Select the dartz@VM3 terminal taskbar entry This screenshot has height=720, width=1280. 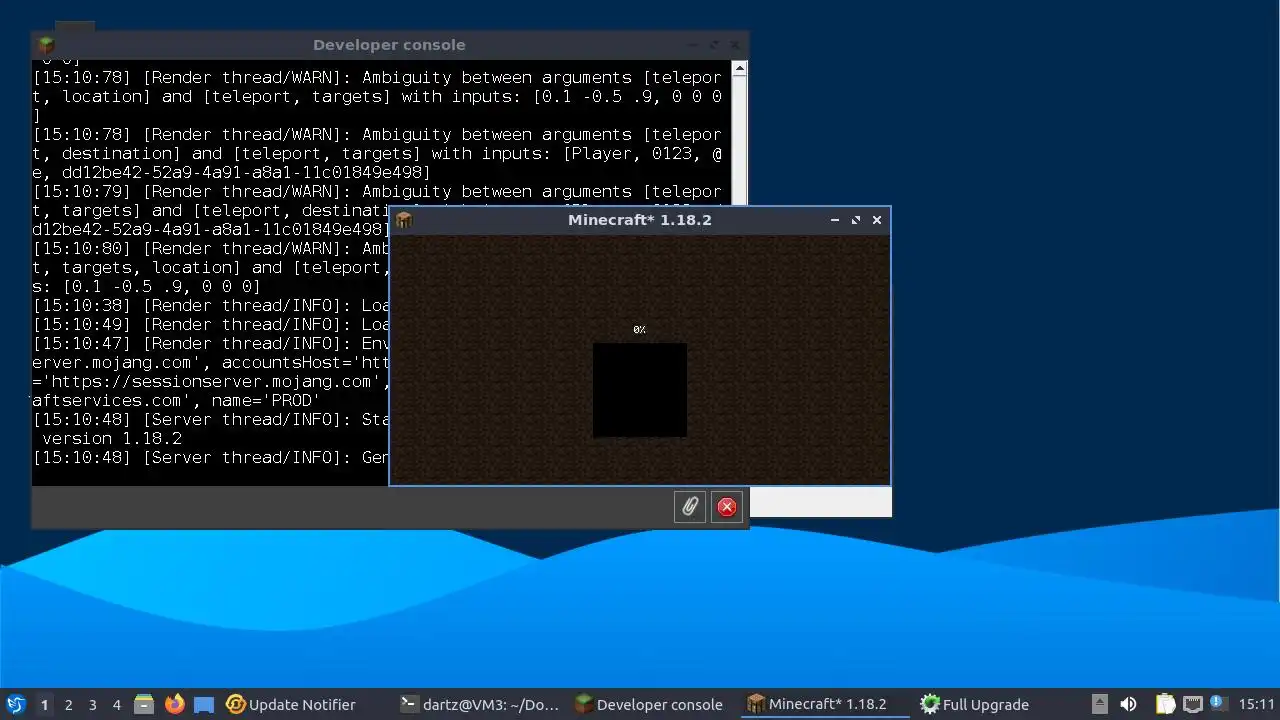[x=479, y=704]
